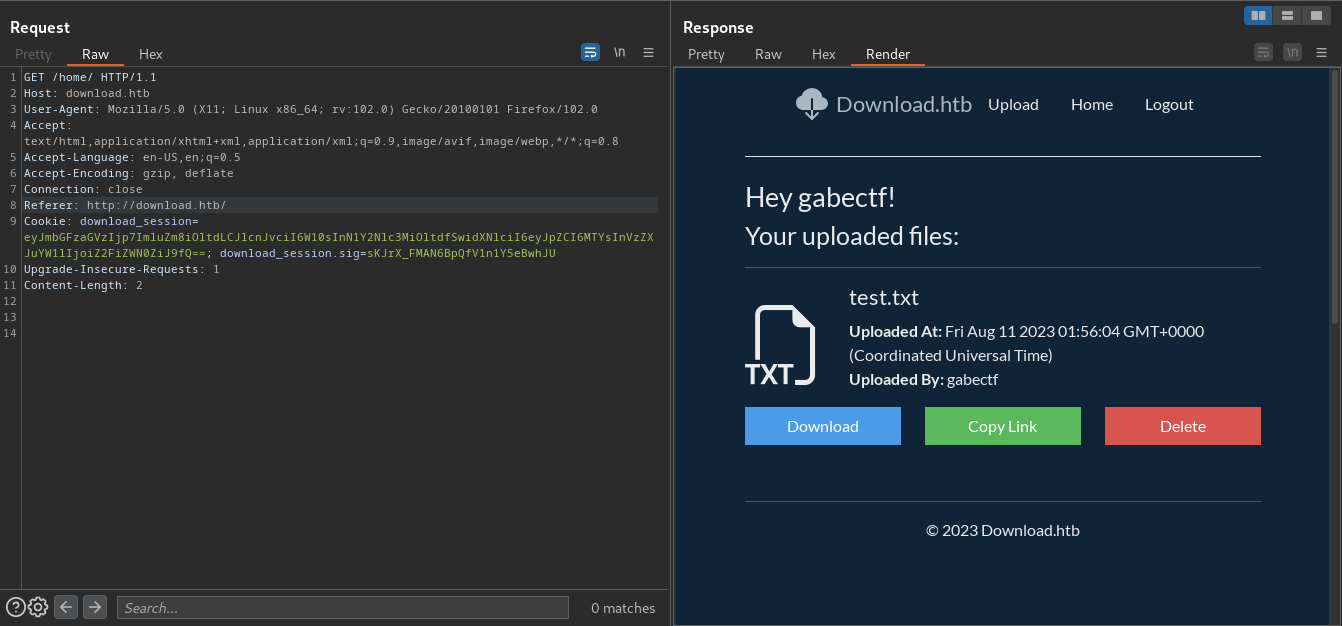This screenshot has width=1342, height=626.
Task: Show non-printable chars \n in Response panel
Action: (1293, 52)
